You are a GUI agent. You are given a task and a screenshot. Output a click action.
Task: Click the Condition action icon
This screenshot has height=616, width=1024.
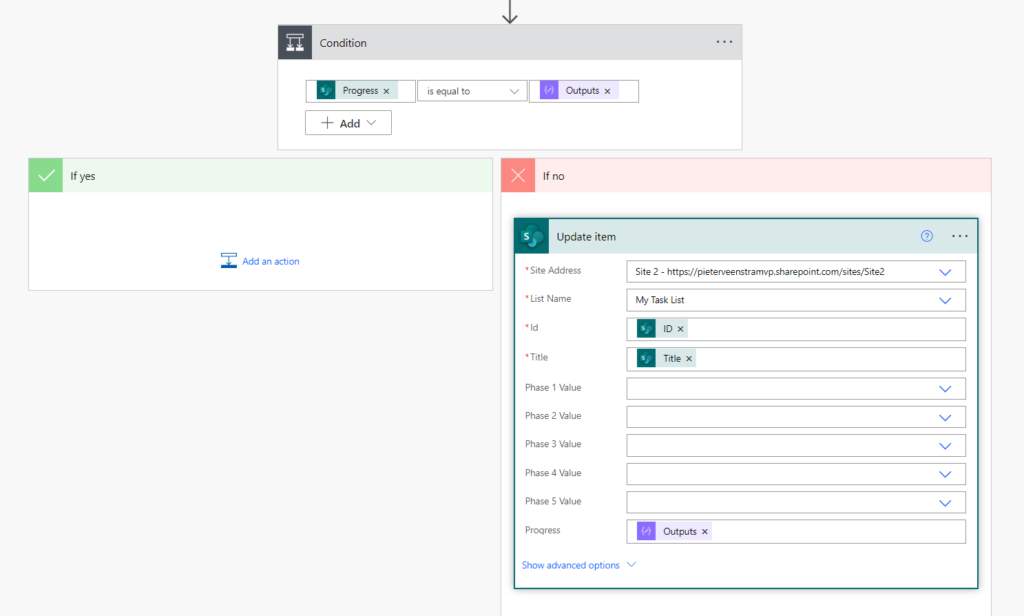(x=295, y=42)
